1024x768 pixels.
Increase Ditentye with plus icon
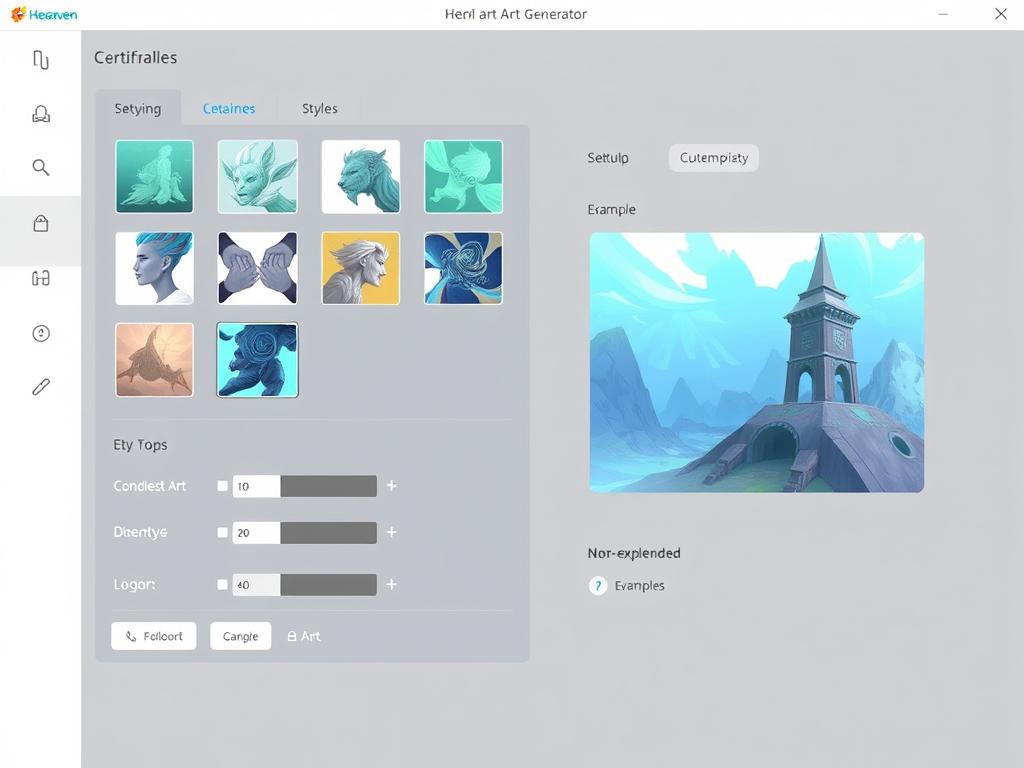point(391,532)
